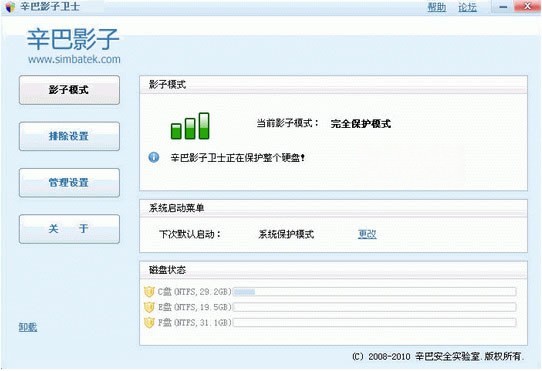Click 完全保护模式 current mode text
Image resolution: width=542 pixels, height=371 pixels.
click(x=361, y=124)
